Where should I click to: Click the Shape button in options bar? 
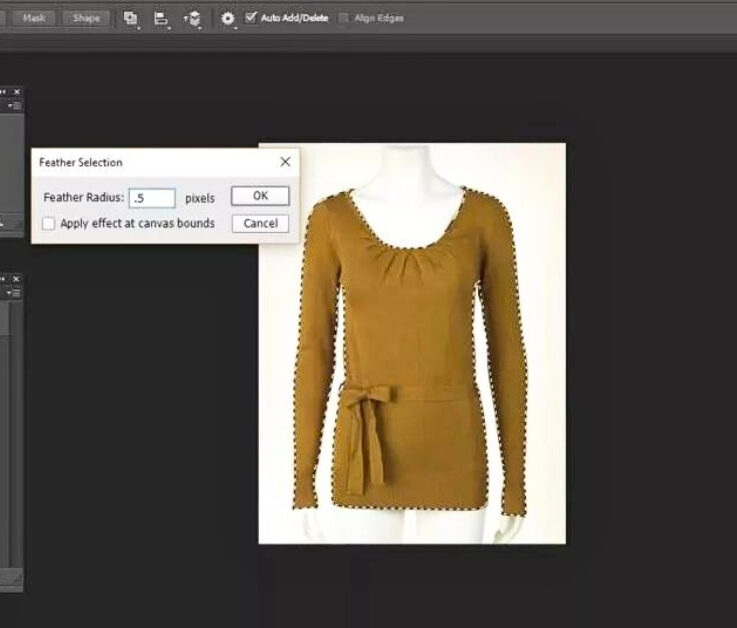[x=86, y=18]
